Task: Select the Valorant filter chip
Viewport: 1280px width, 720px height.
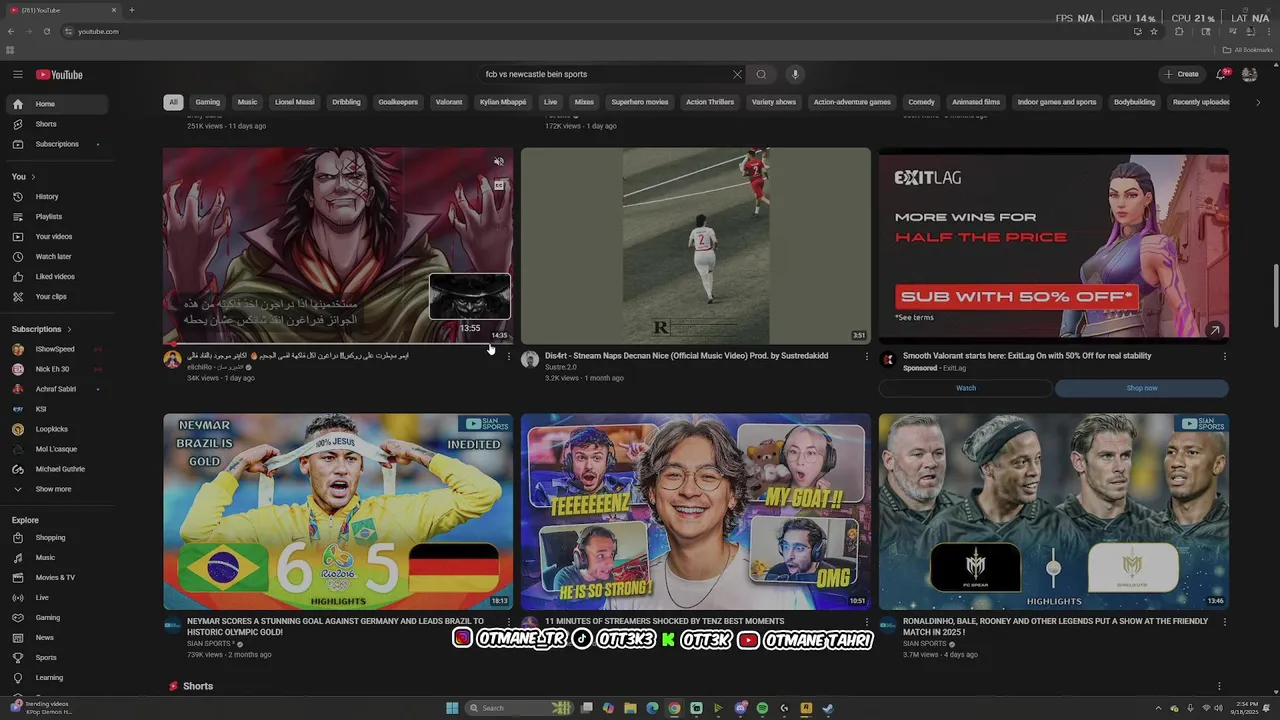Action: 449,102
